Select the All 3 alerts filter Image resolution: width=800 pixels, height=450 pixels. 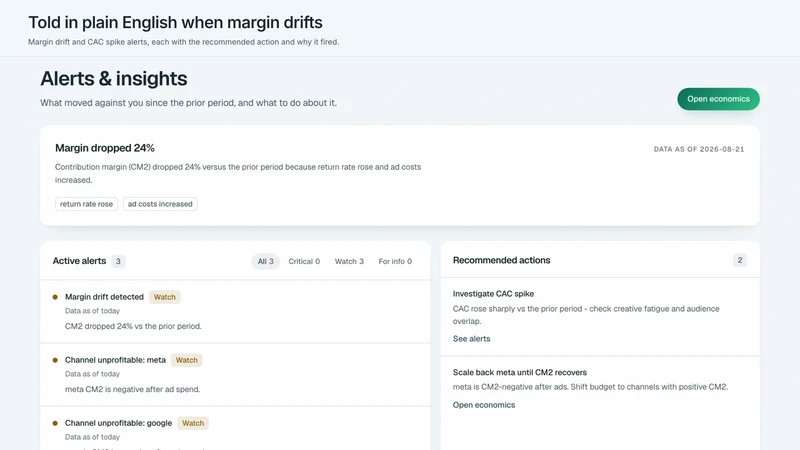tap(265, 261)
